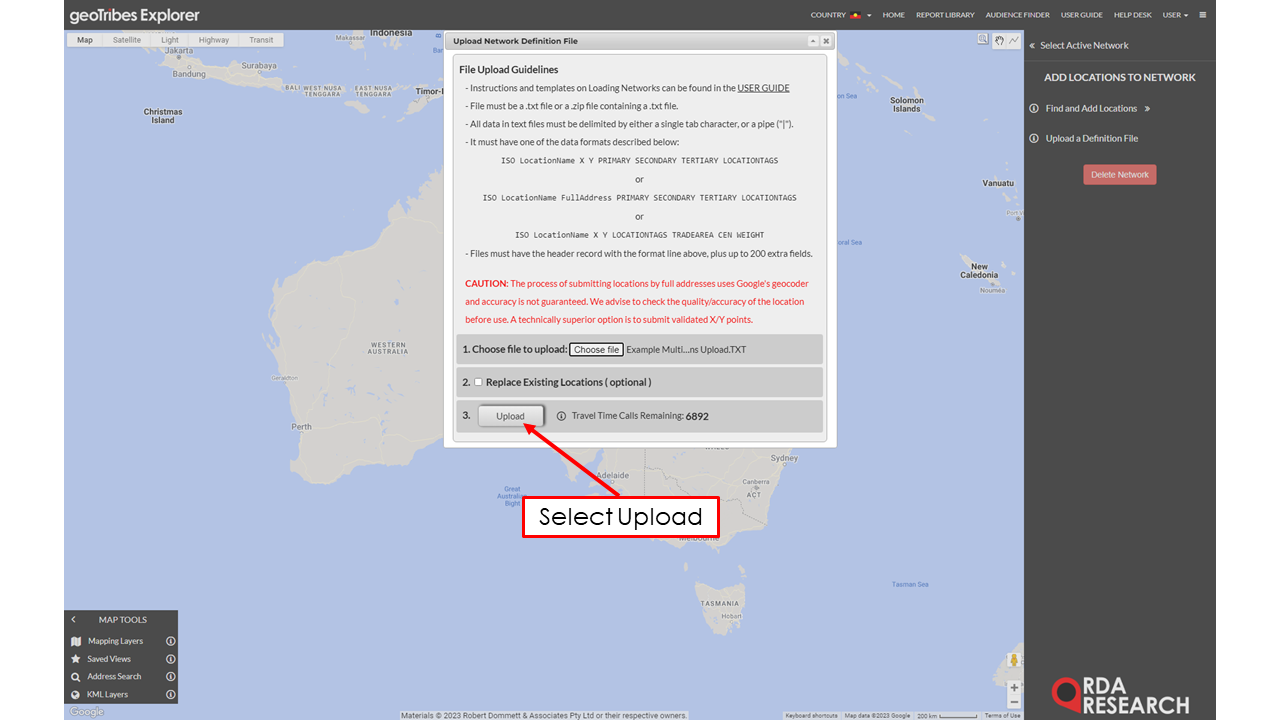Image resolution: width=1280 pixels, height=720 pixels.
Task: Zoom out the map with minus button
Action: pos(1014,702)
